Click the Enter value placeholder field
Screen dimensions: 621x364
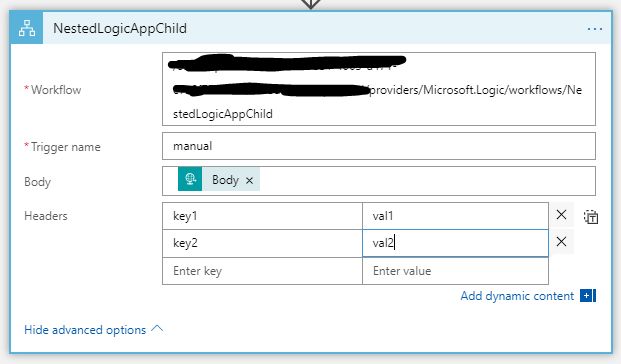[455, 271]
